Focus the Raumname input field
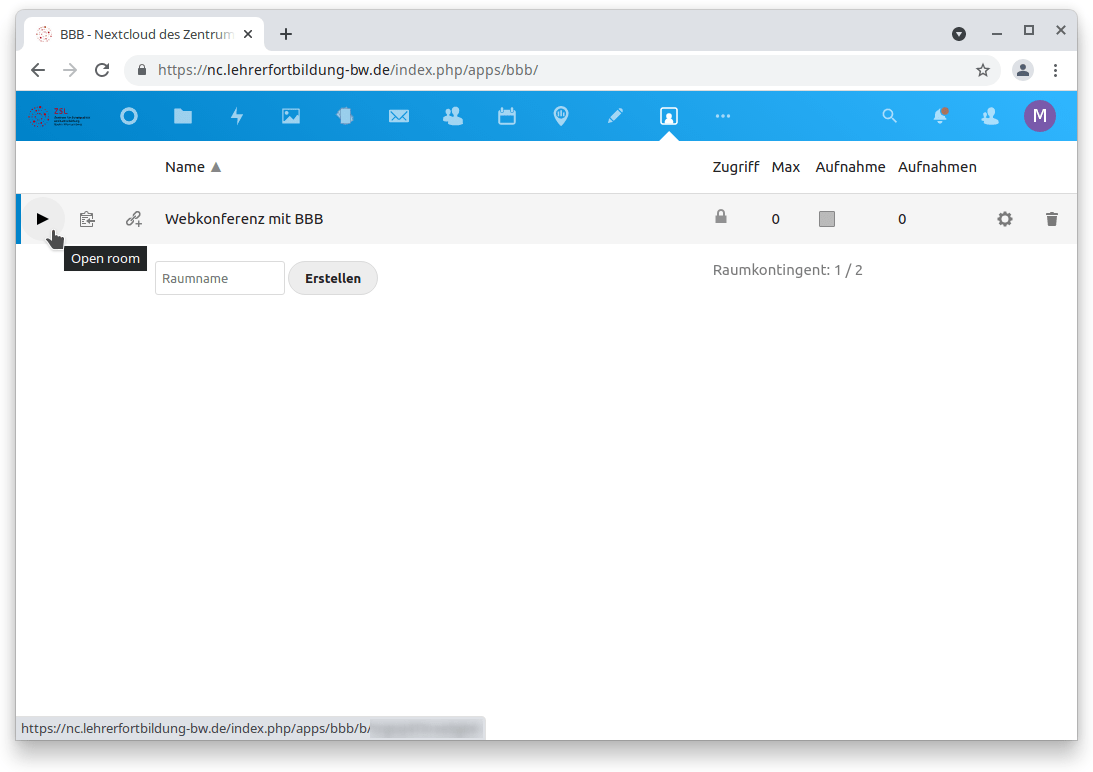The width and height of the screenshot is (1093, 772). click(x=220, y=278)
